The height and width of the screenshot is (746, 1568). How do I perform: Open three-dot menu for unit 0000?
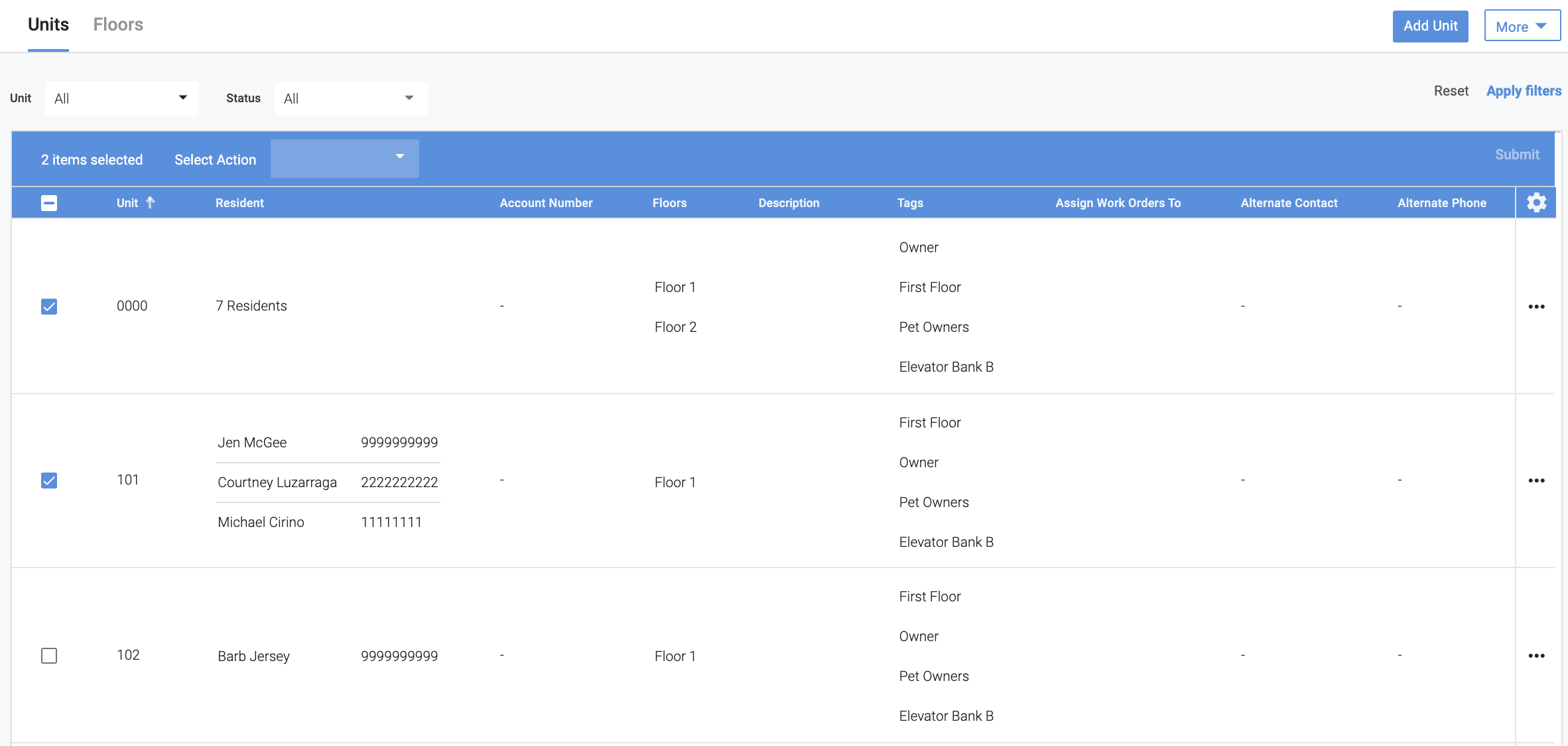tap(1536, 307)
